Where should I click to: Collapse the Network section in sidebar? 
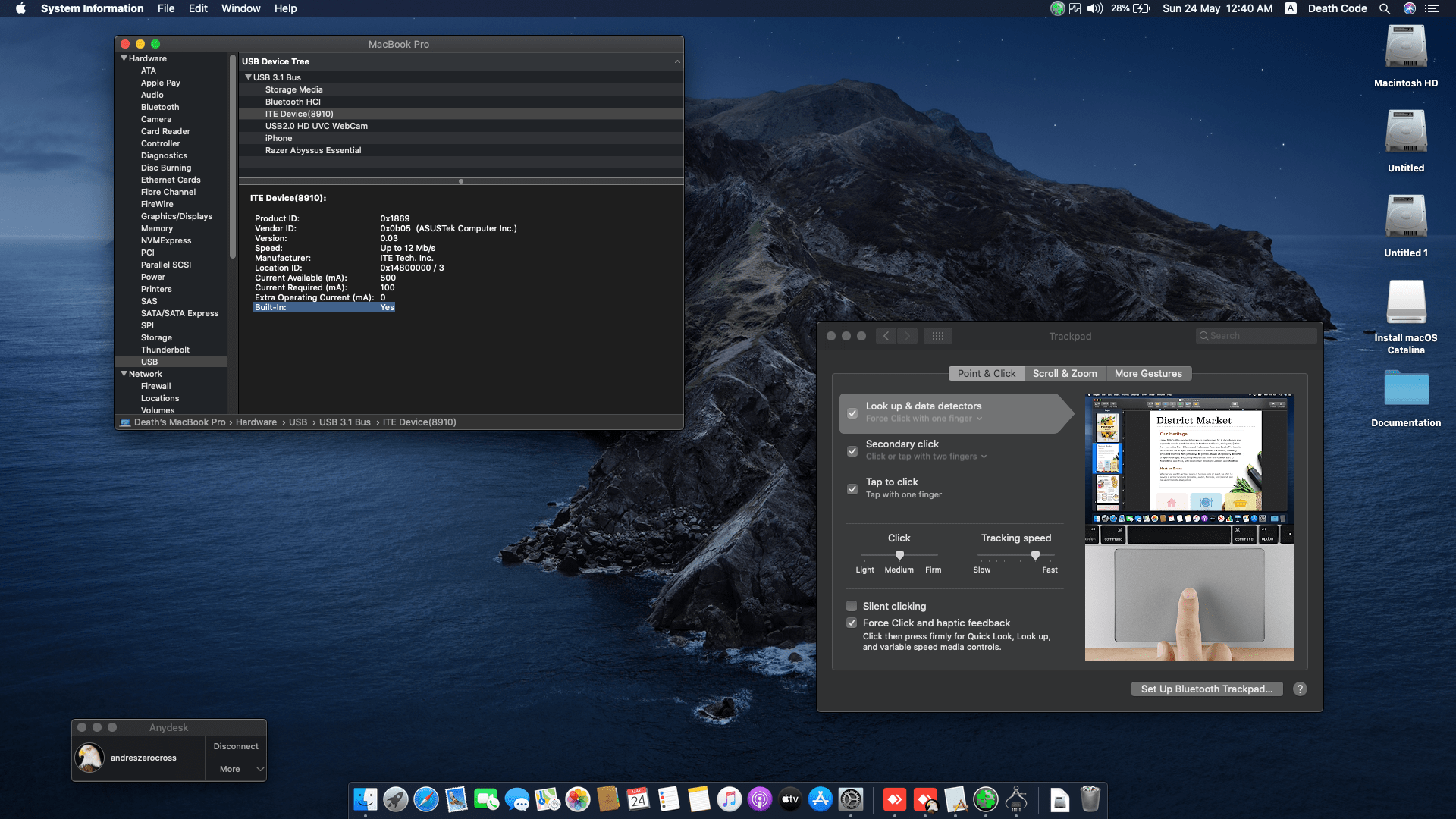[x=124, y=374]
